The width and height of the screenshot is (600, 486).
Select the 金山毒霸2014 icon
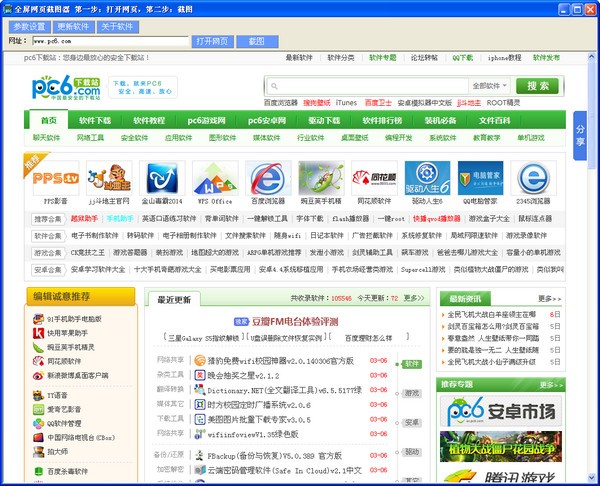click(x=162, y=178)
